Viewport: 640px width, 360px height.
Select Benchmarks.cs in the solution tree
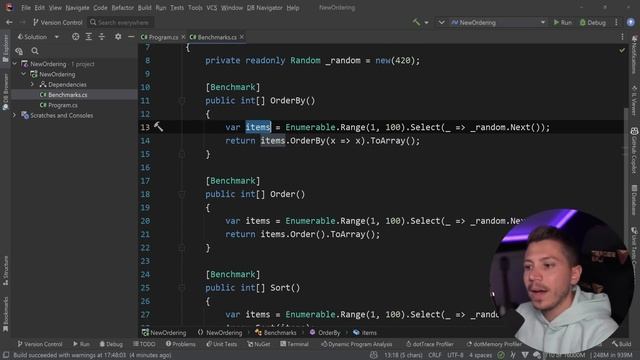coord(67,95)
